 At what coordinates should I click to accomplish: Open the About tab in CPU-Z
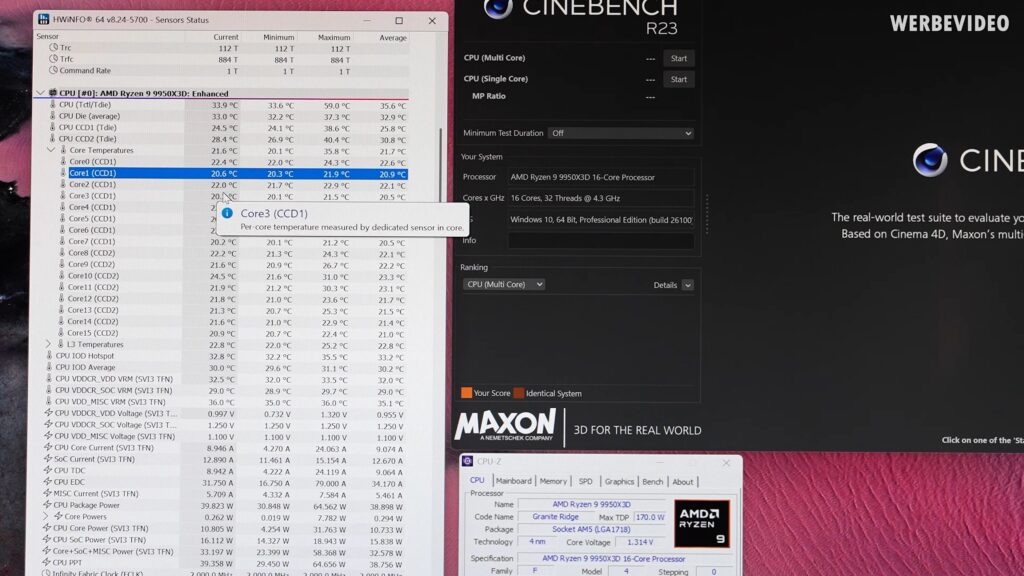(682, 482)
